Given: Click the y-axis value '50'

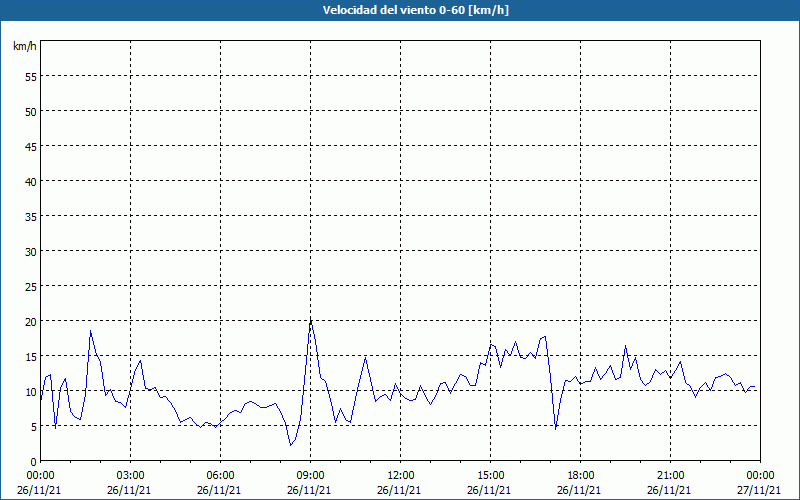Looking at the screenshot, I should point(31,112).
